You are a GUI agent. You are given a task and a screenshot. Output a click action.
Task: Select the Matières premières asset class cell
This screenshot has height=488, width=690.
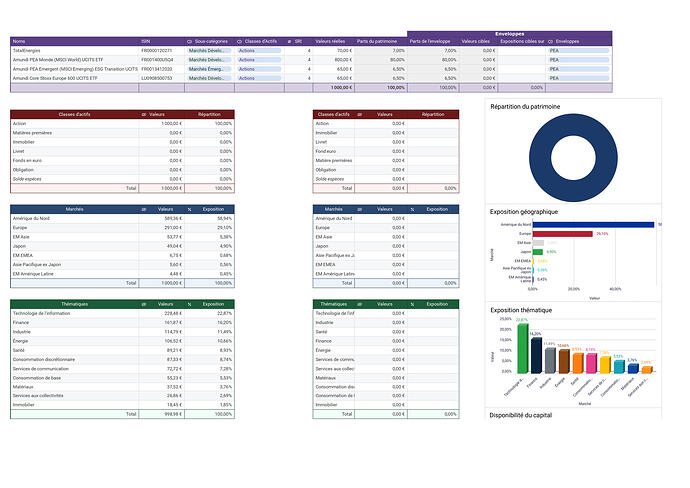click(74, 133)
